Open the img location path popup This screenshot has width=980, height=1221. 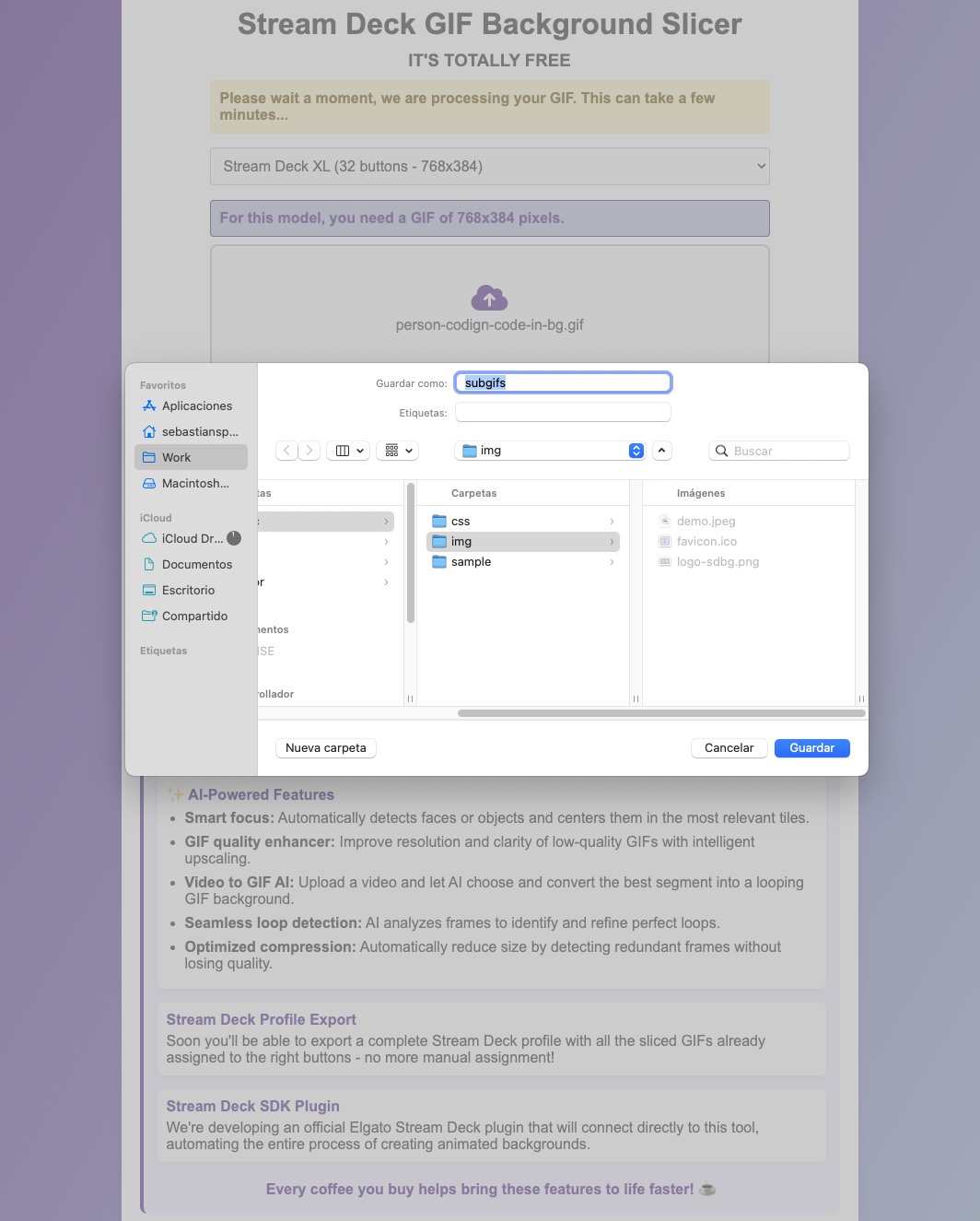[x=550, y=451]
